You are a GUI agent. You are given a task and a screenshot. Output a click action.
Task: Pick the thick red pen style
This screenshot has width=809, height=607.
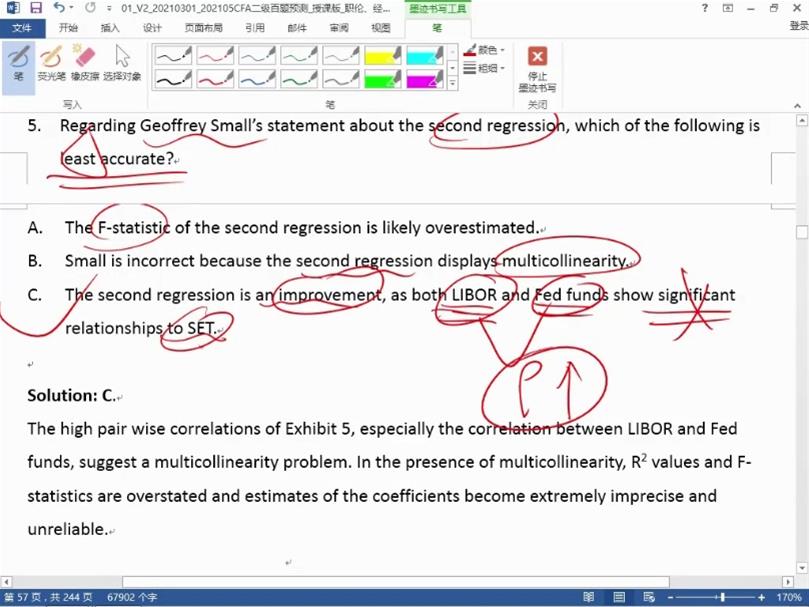[x=215, y=79]
